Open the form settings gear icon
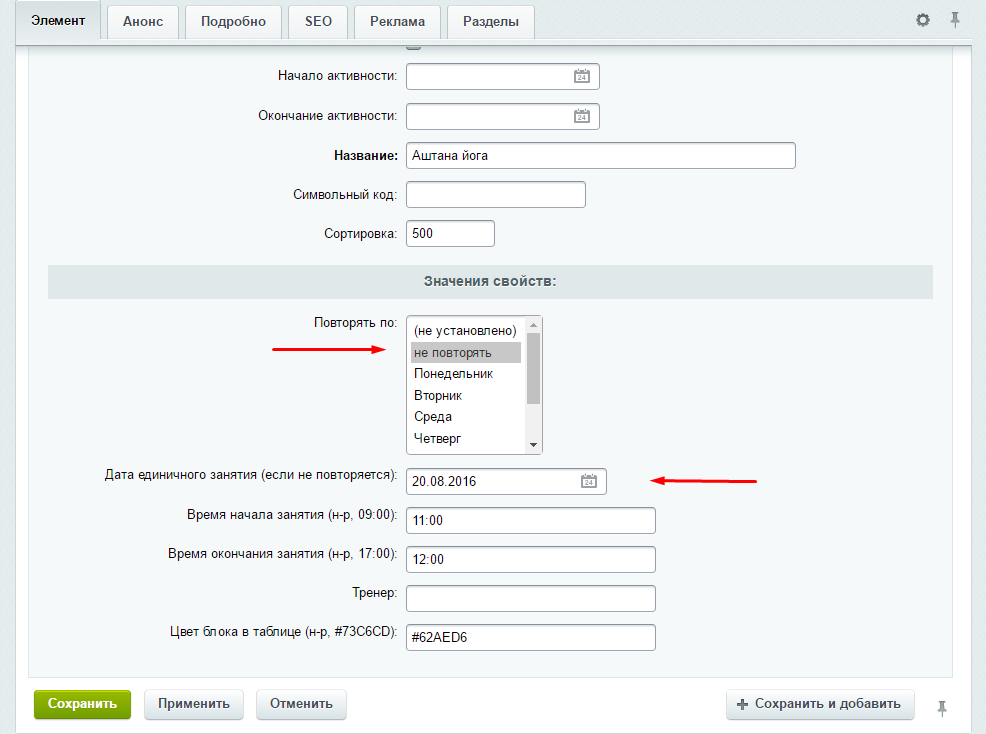Viewport: 986px width, 734px height. pyautogui.click(x=922, y=20)
